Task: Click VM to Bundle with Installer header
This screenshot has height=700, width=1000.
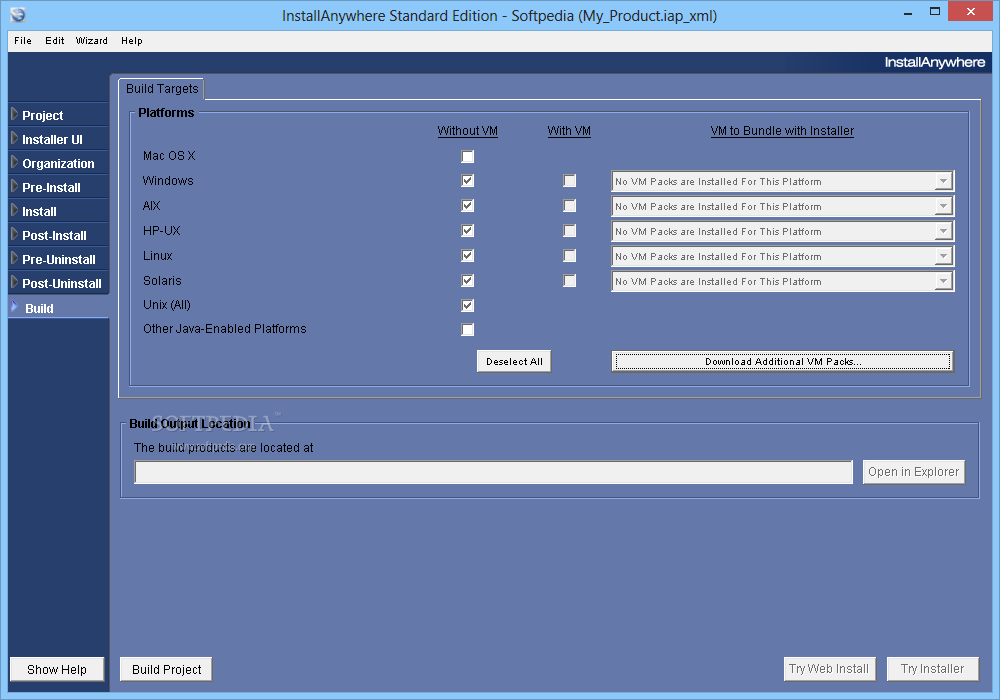Action: click(x=782, y=131)
